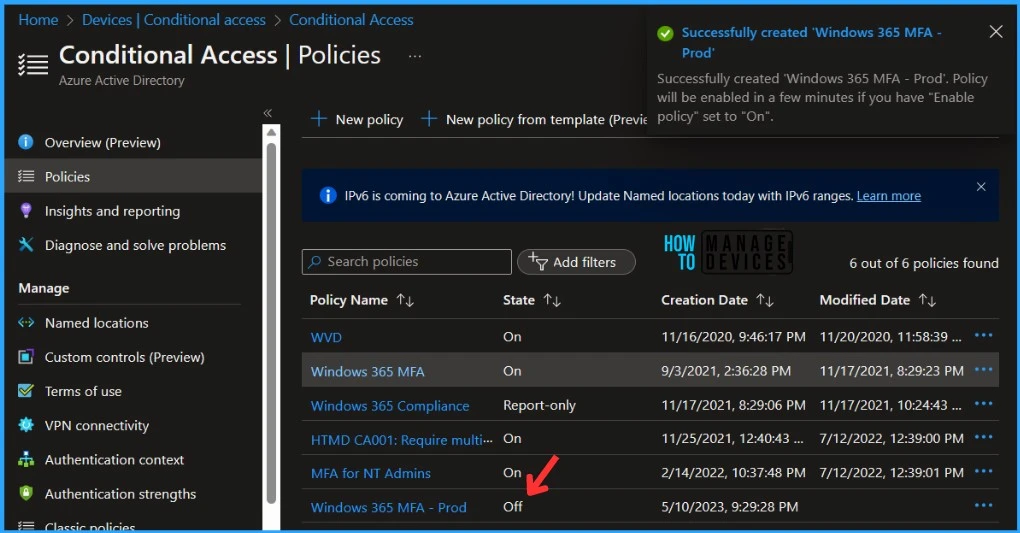
Task: Click the Conditional Access page header icon
Action: [33, 64]
